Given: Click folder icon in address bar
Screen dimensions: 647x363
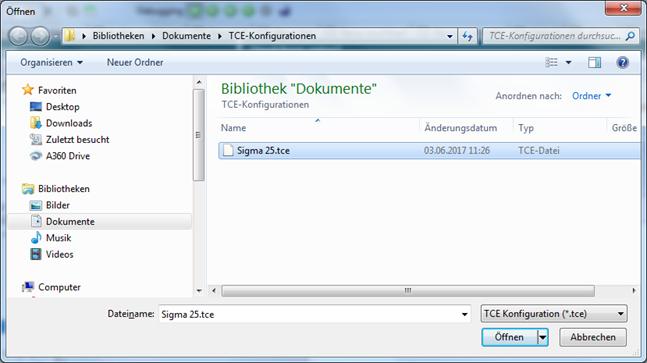Looking at the screenshot, I should pos(70,36).
